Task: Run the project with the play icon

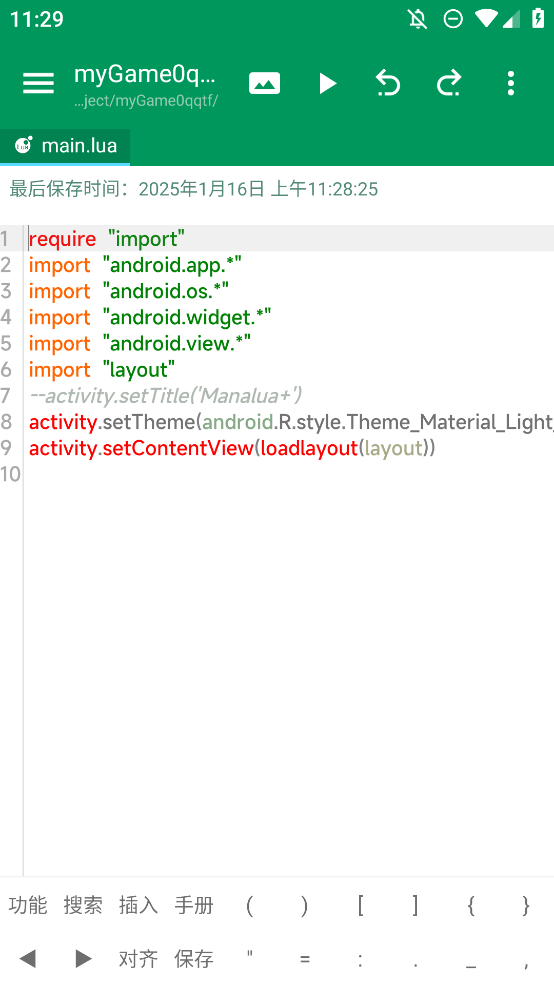Action: point(327,84)
